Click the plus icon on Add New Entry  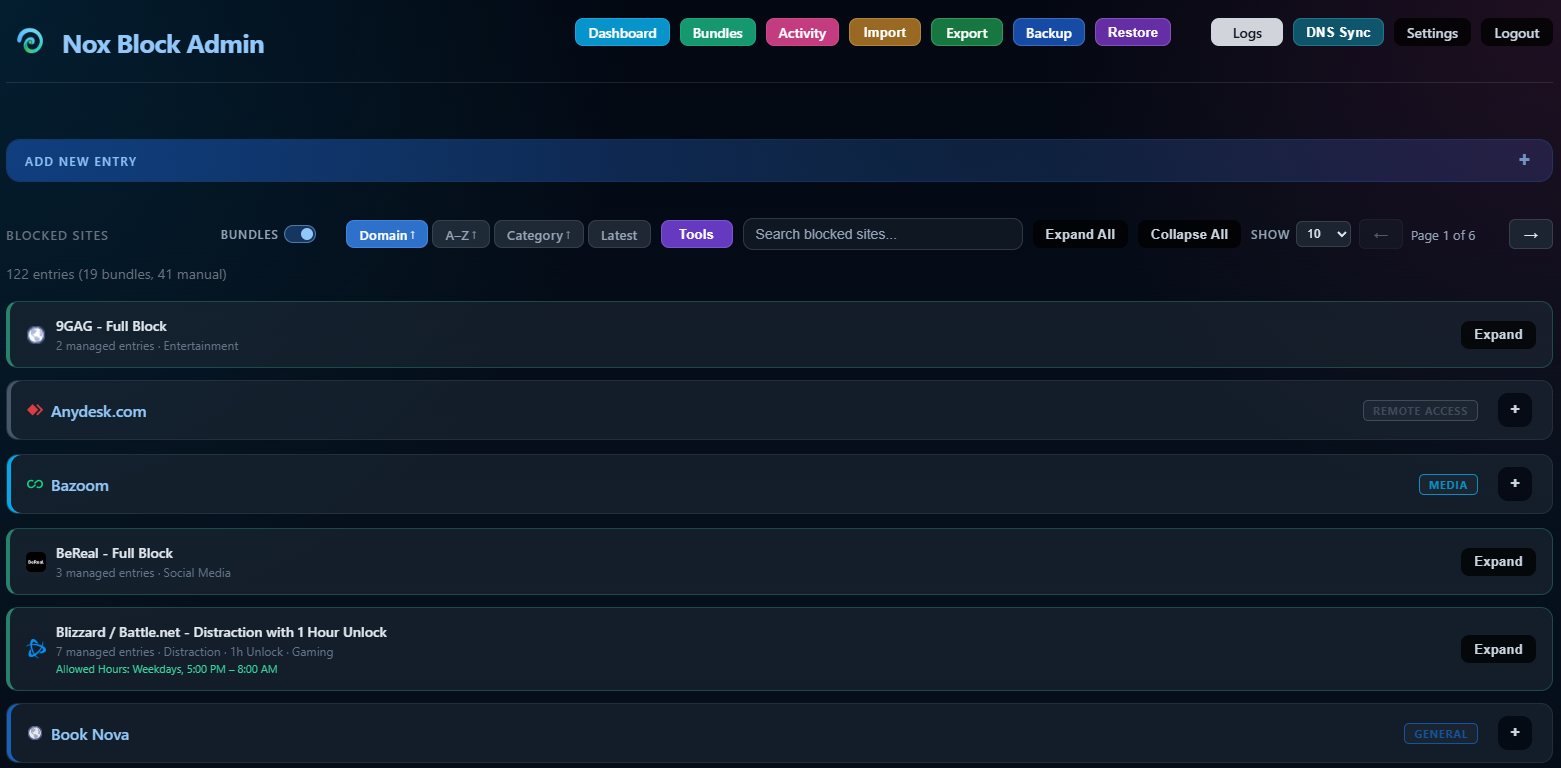pos(1524,160)
